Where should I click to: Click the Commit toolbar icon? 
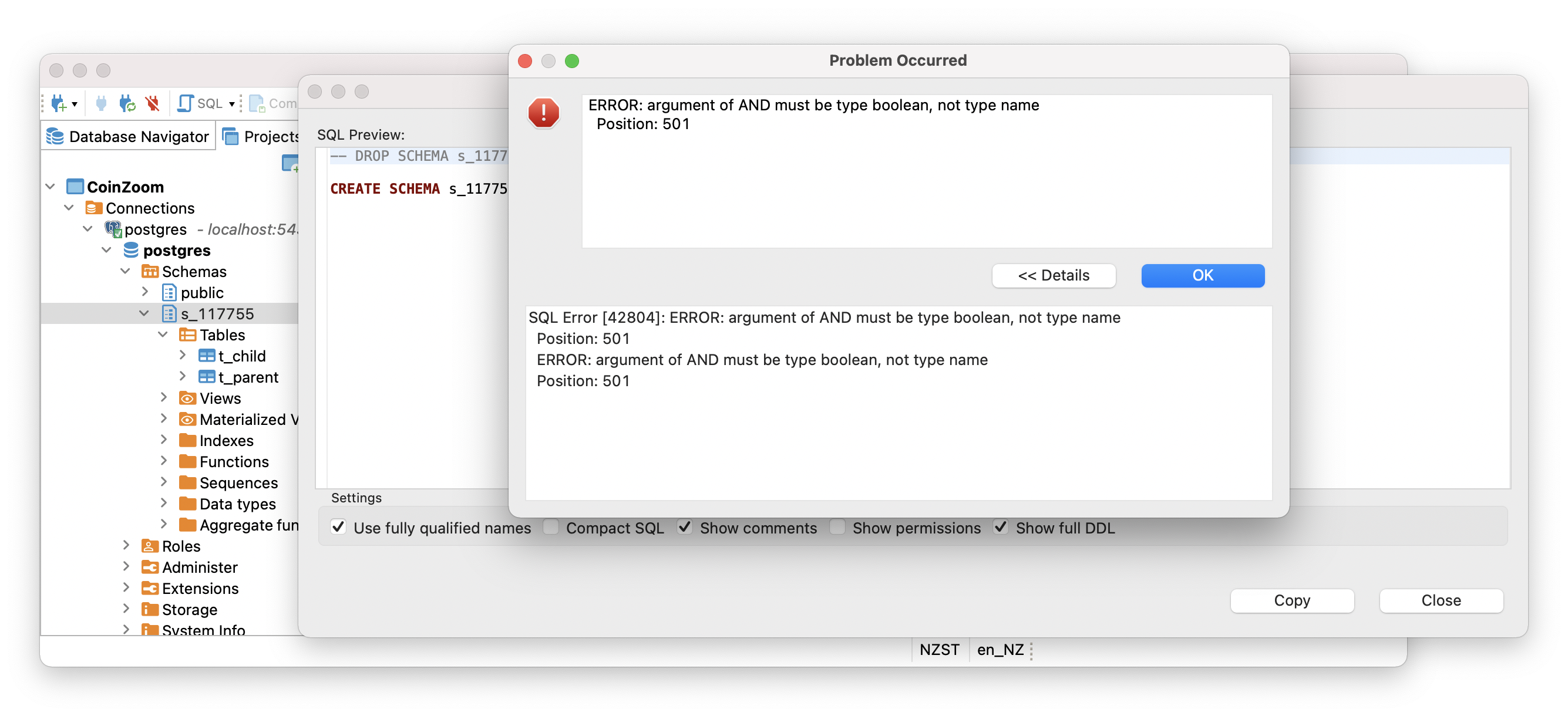(257, 103)
